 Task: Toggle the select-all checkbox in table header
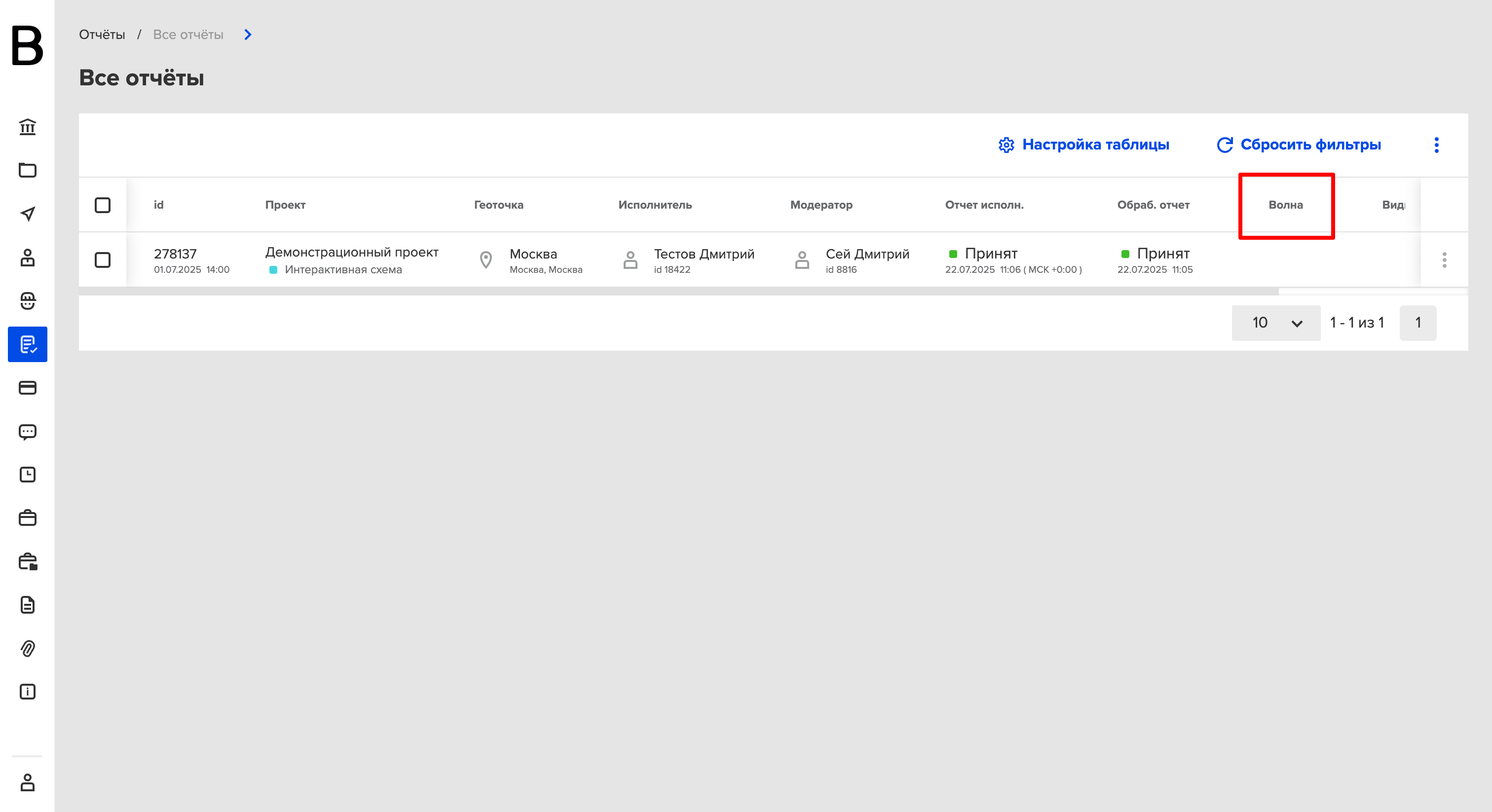[103, 205]
